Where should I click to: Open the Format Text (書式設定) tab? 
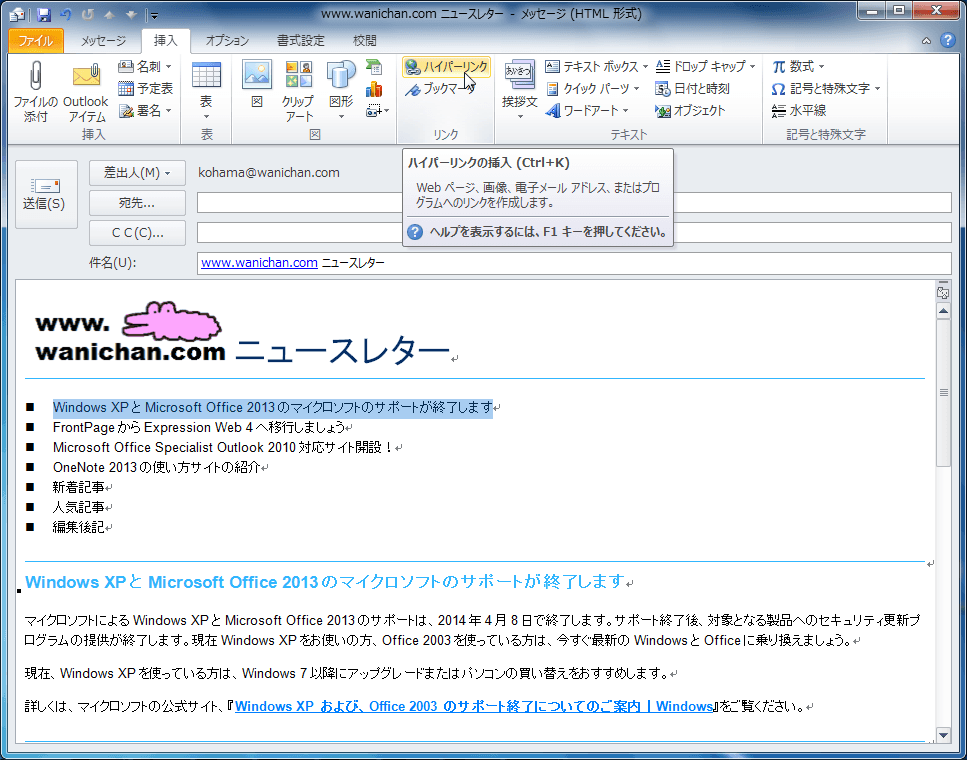coord(300,41)
